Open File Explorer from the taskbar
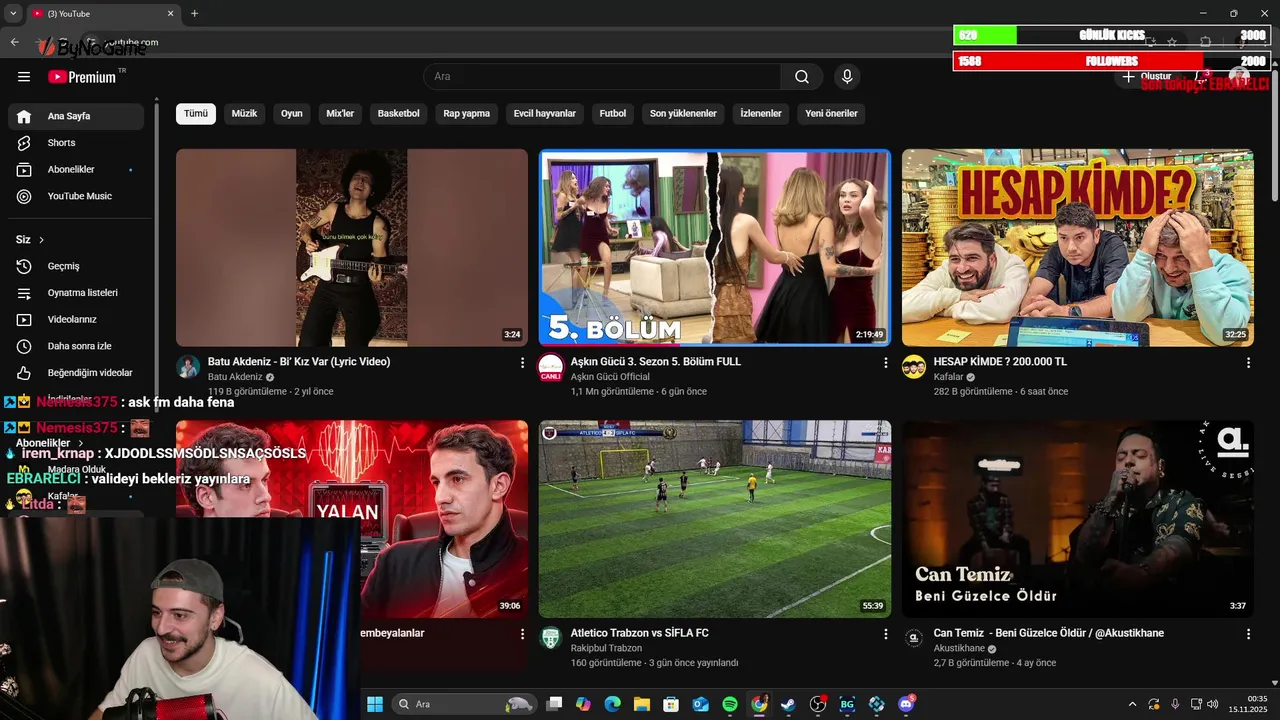Screen dimensions: 1280x720 pos(642,704)
